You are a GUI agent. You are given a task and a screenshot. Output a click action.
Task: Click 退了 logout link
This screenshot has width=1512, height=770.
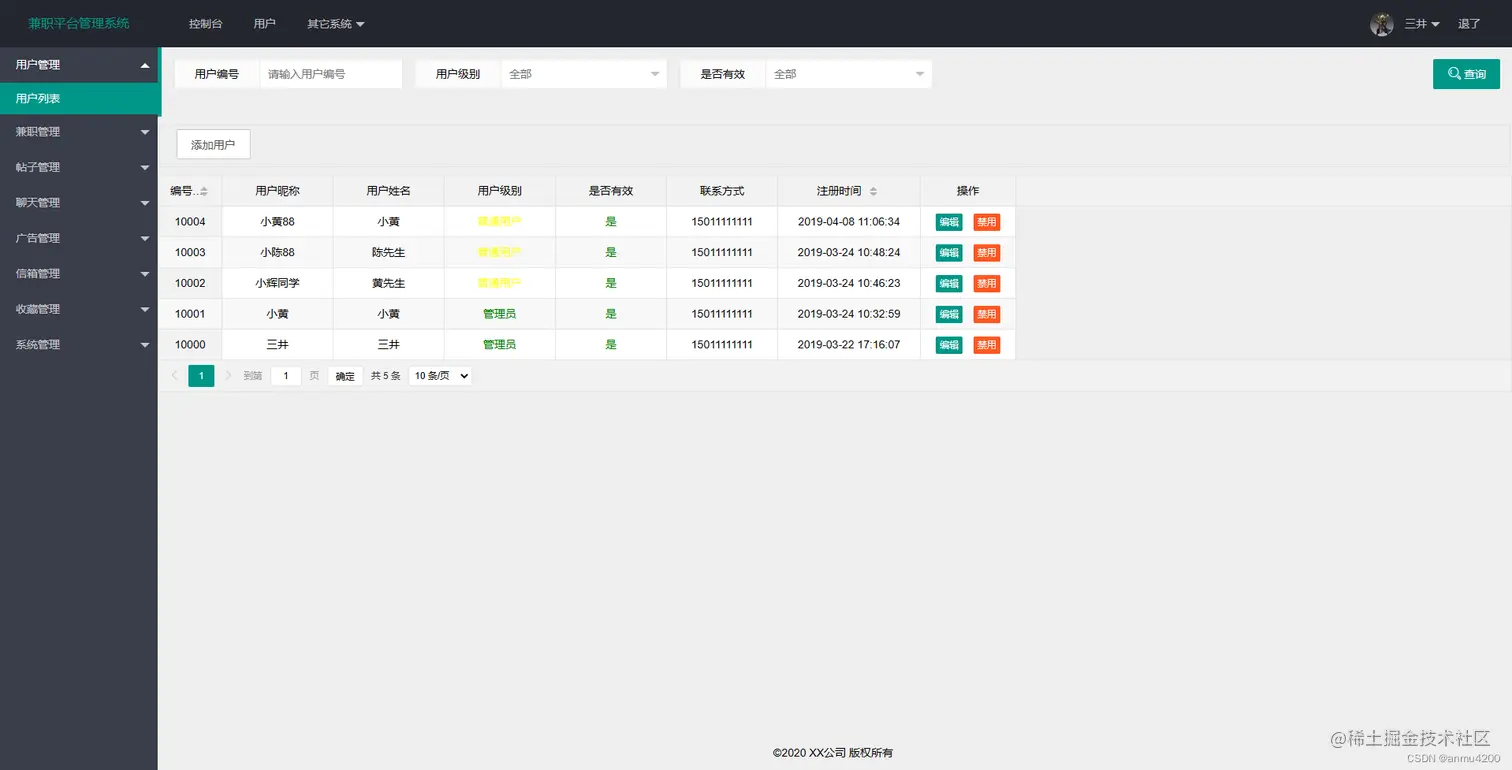pyautogui.click(x=1469, y=24)
